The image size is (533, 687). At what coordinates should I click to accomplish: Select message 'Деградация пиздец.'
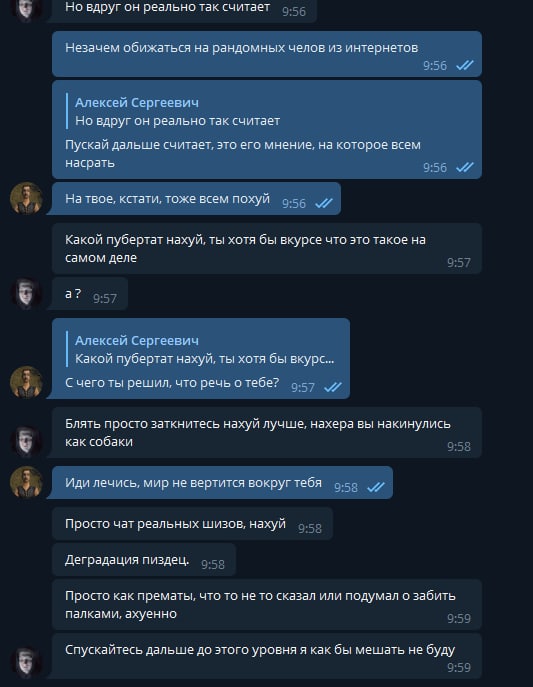coord(144,560)
